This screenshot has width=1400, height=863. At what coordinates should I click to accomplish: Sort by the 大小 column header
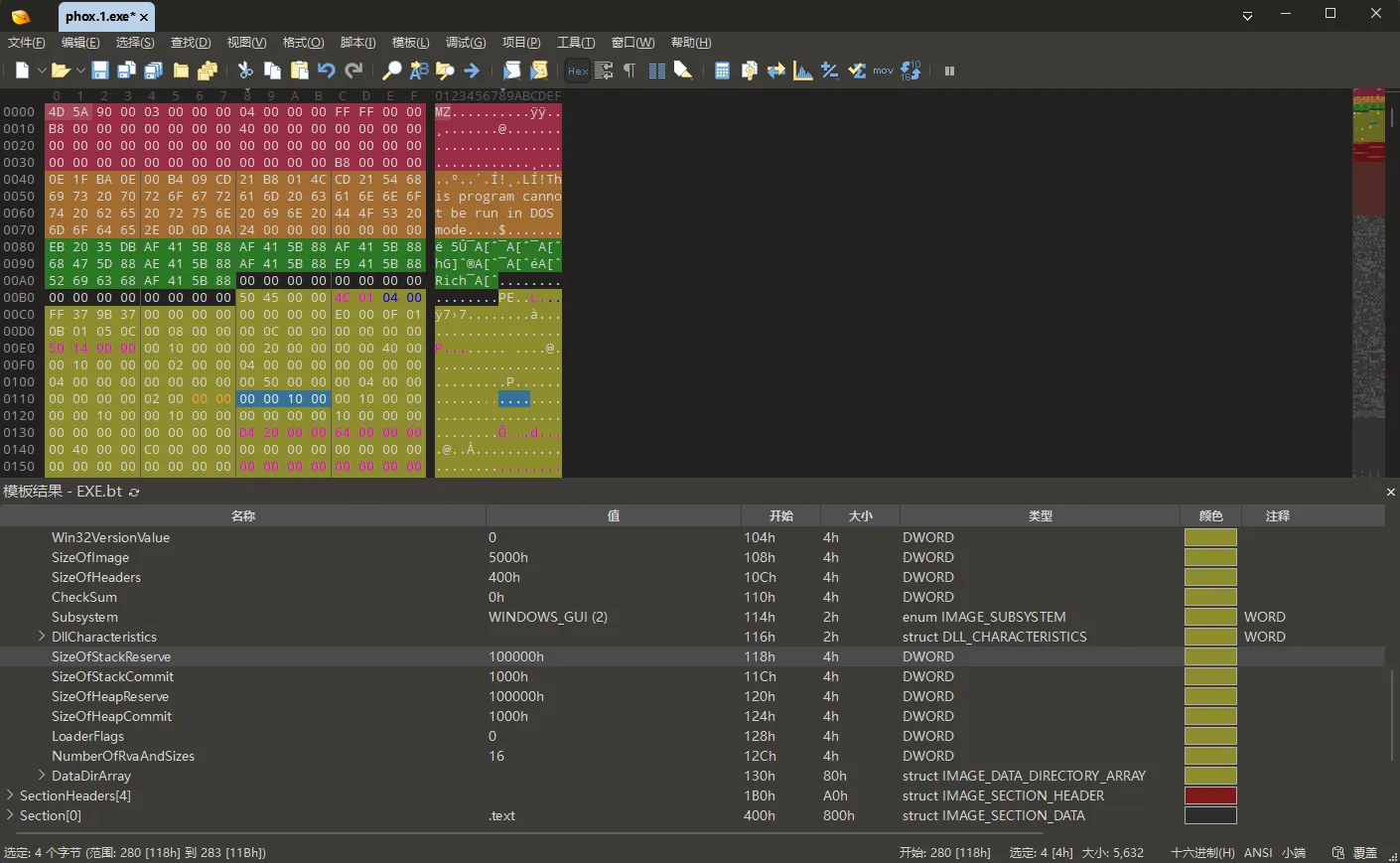click(861, 515)
